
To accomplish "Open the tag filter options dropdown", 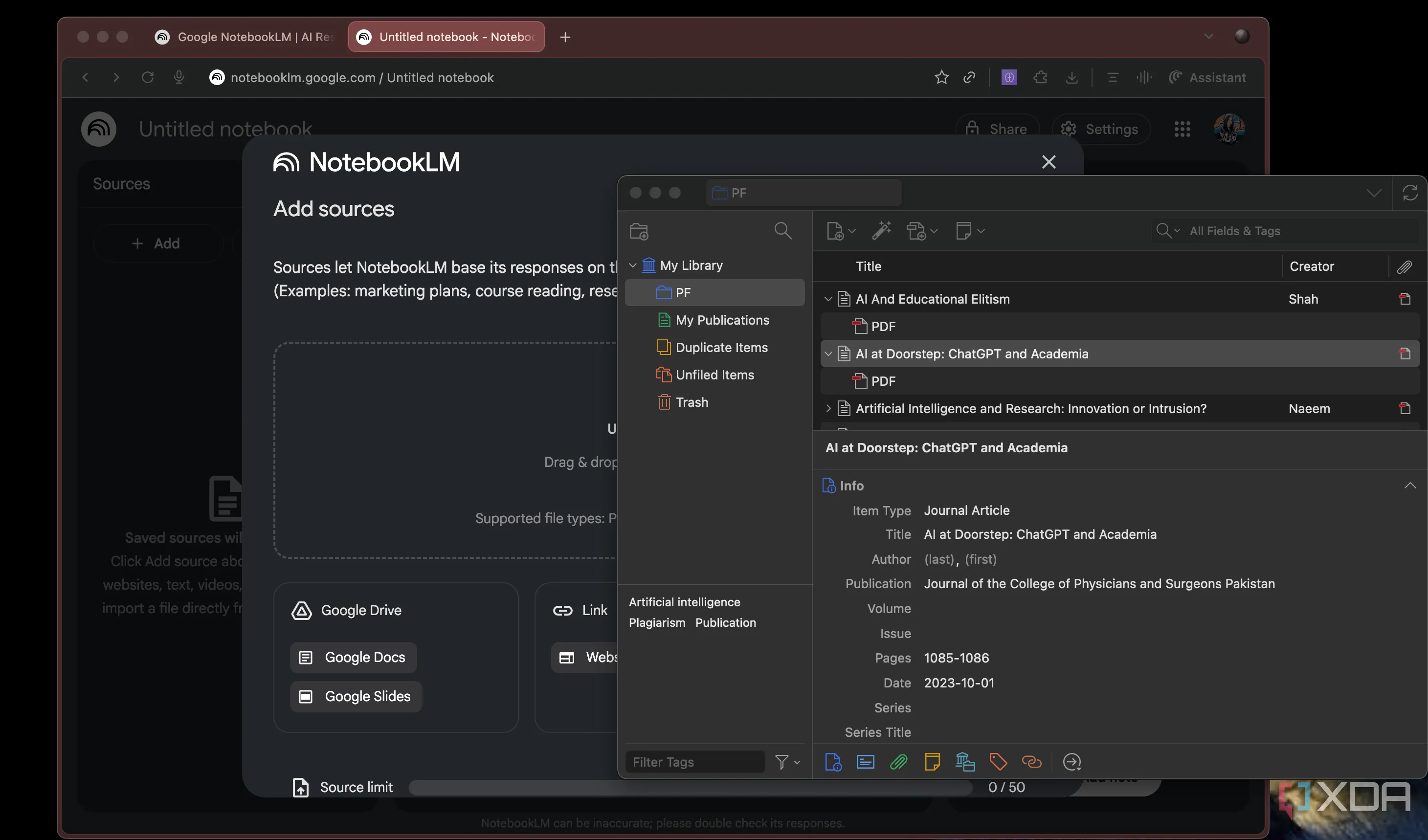I will coord(787,762).
